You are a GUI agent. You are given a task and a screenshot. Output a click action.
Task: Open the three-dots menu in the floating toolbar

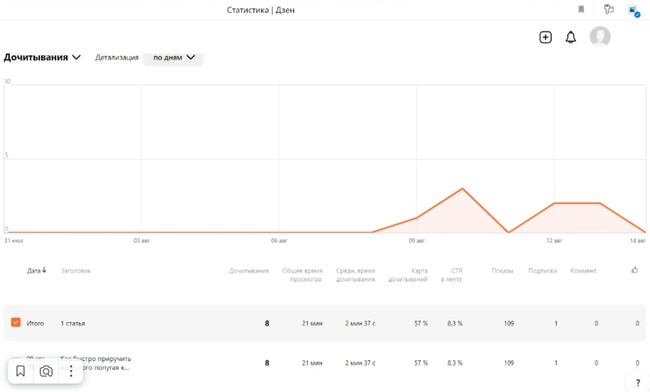[71, 371]
